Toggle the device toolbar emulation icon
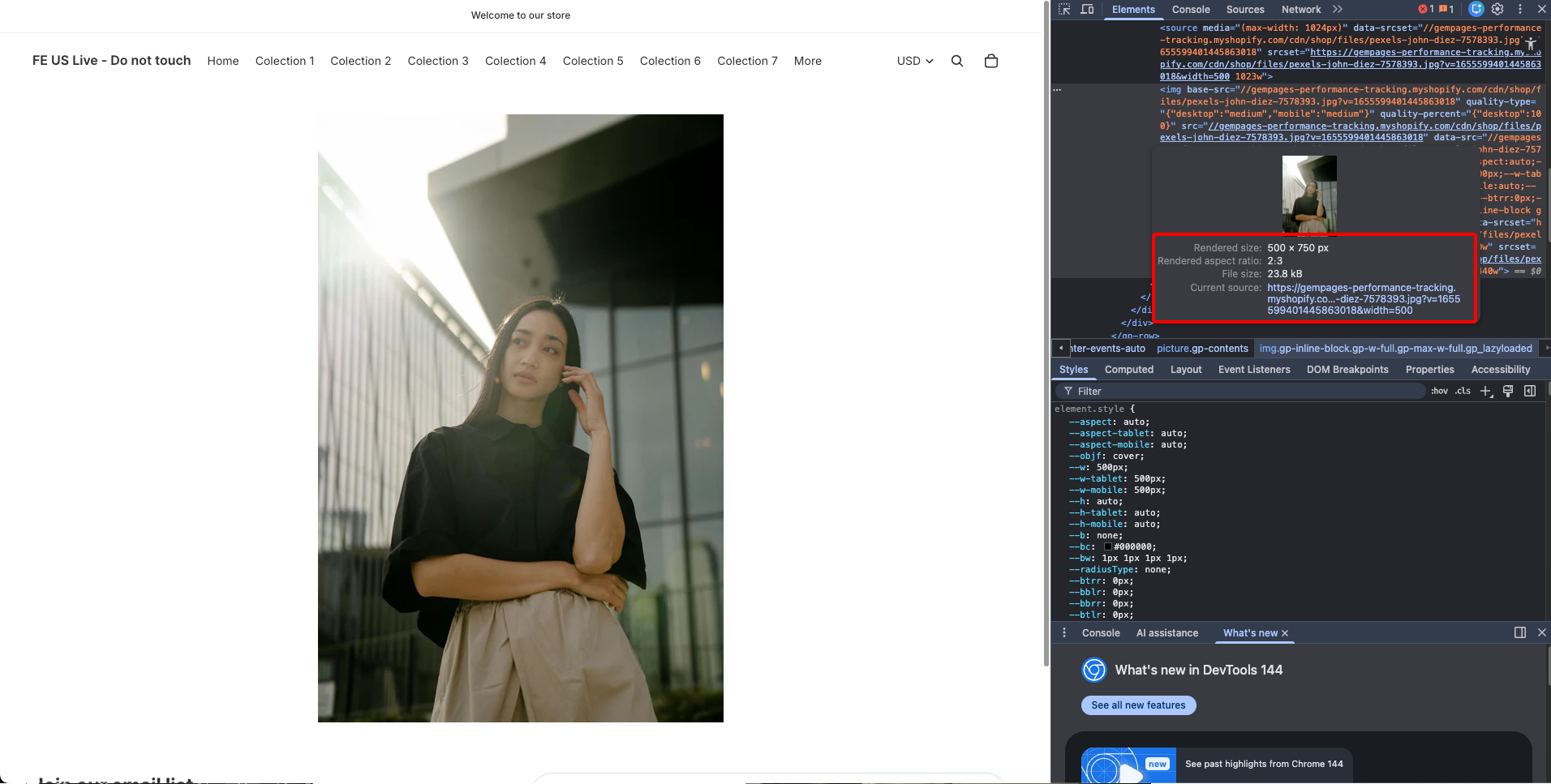 [1087, 10]
